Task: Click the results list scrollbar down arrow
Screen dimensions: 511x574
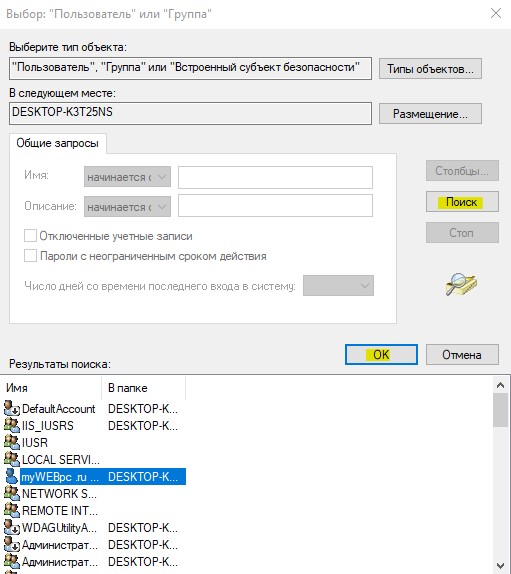Action: click(500, 566)
